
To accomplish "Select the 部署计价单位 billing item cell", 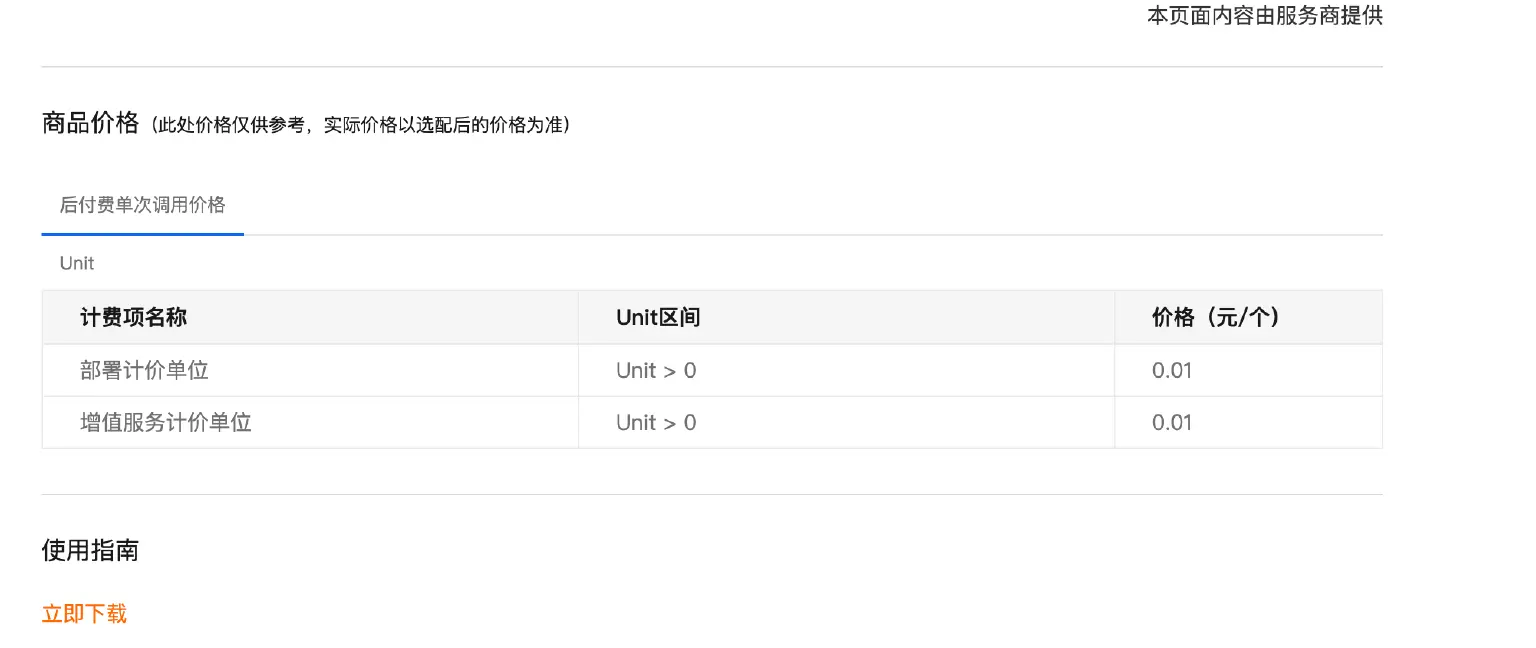I will click(x=144, y=370).
